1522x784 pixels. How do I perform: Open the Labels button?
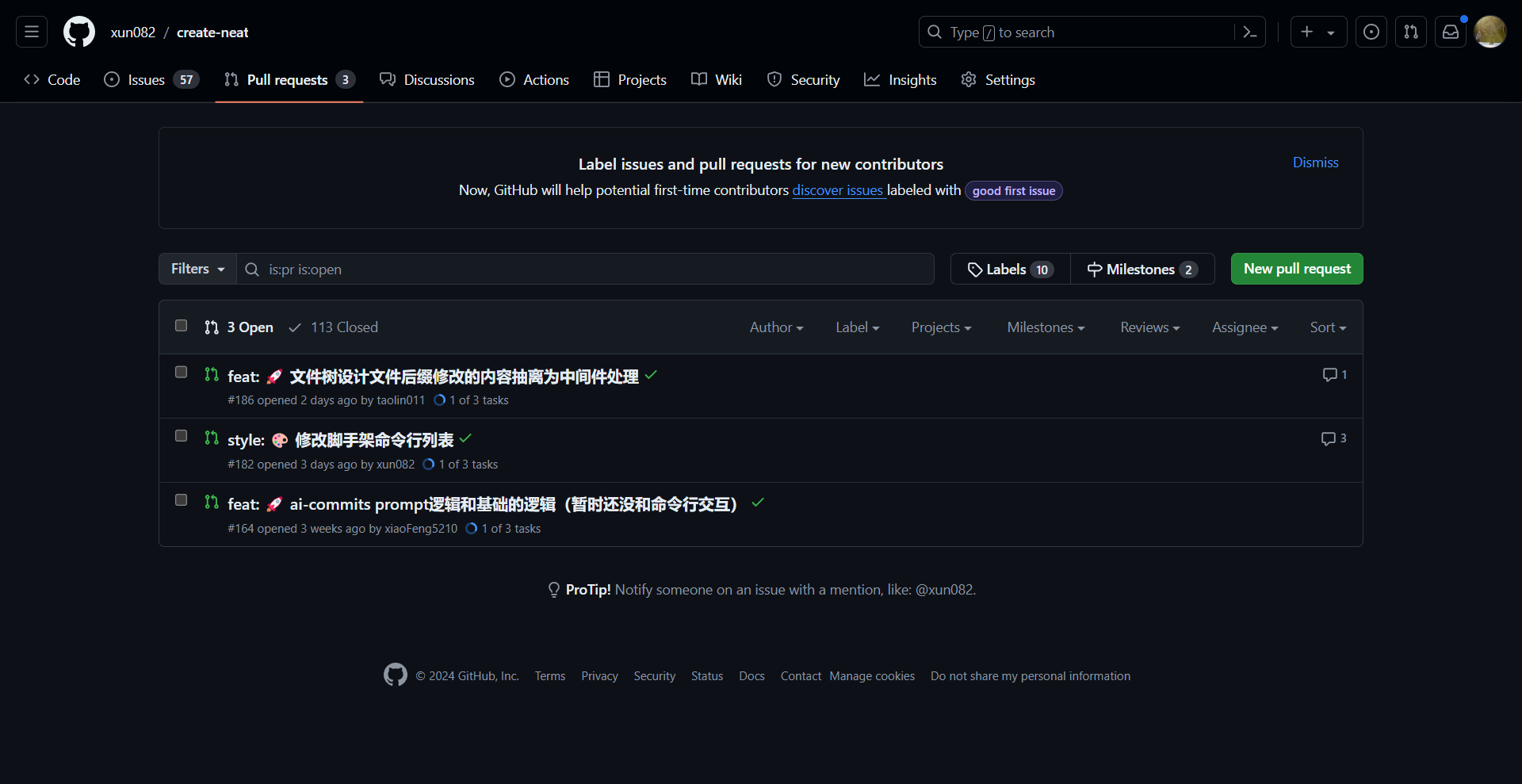[1011, 270]
